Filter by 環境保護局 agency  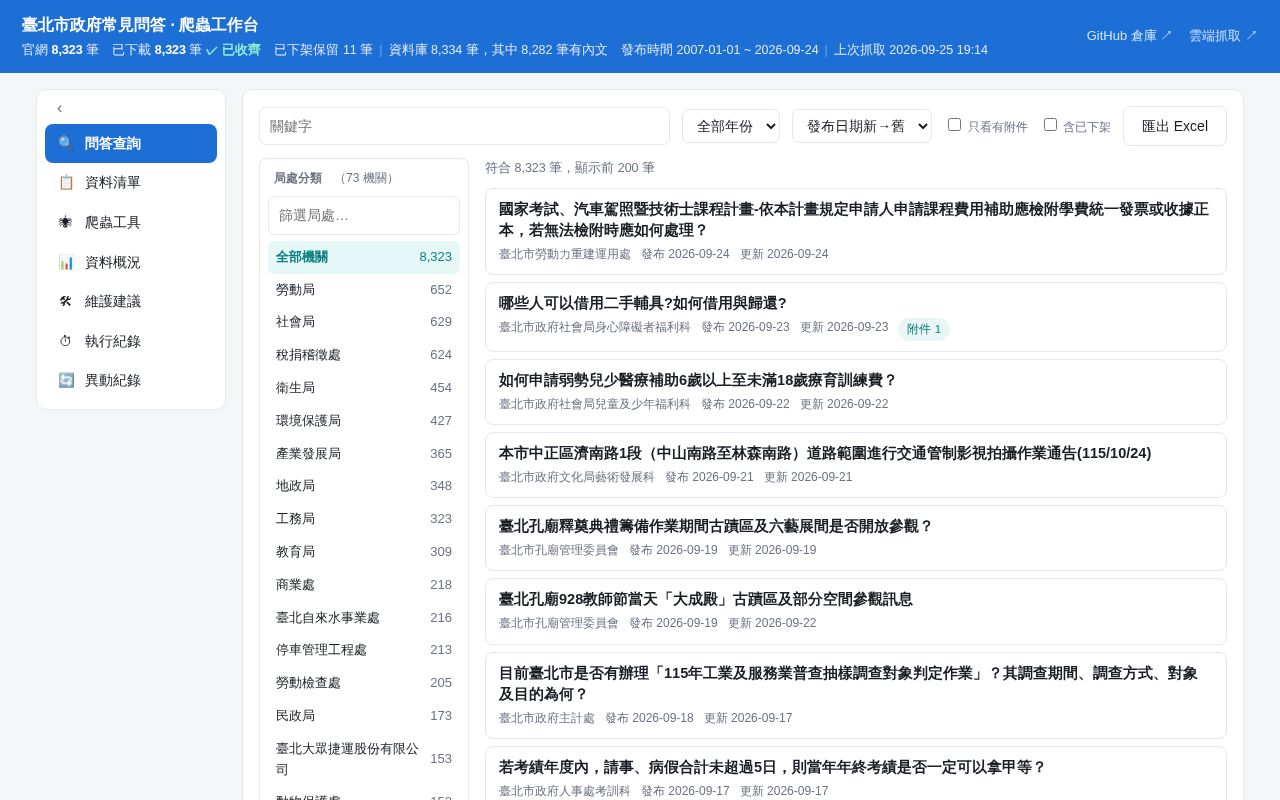364,421
